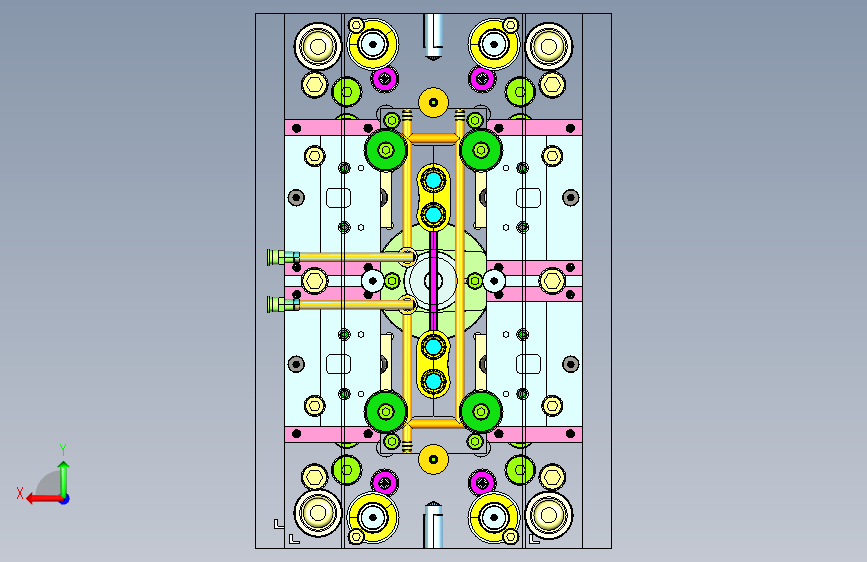867x562 pixels.
Task: Select the orange disc above the upper cooling loop
Action: coord(434,102)
